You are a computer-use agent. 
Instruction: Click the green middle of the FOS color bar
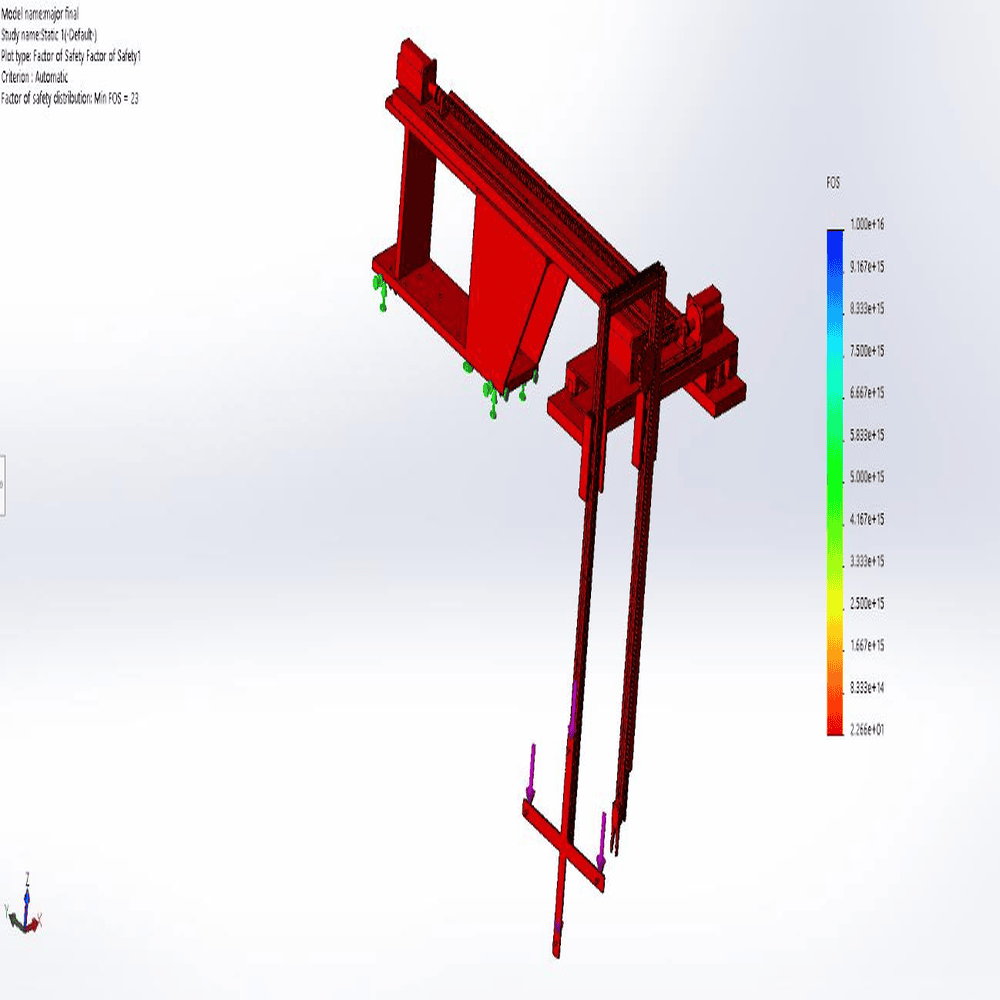coord(834,480)
